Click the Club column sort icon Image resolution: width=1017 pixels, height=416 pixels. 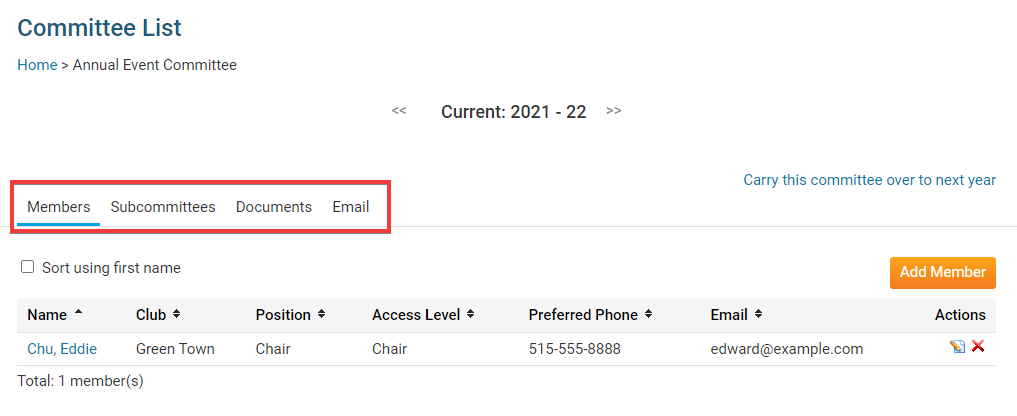pyautogui.click(x=176, y=314)
